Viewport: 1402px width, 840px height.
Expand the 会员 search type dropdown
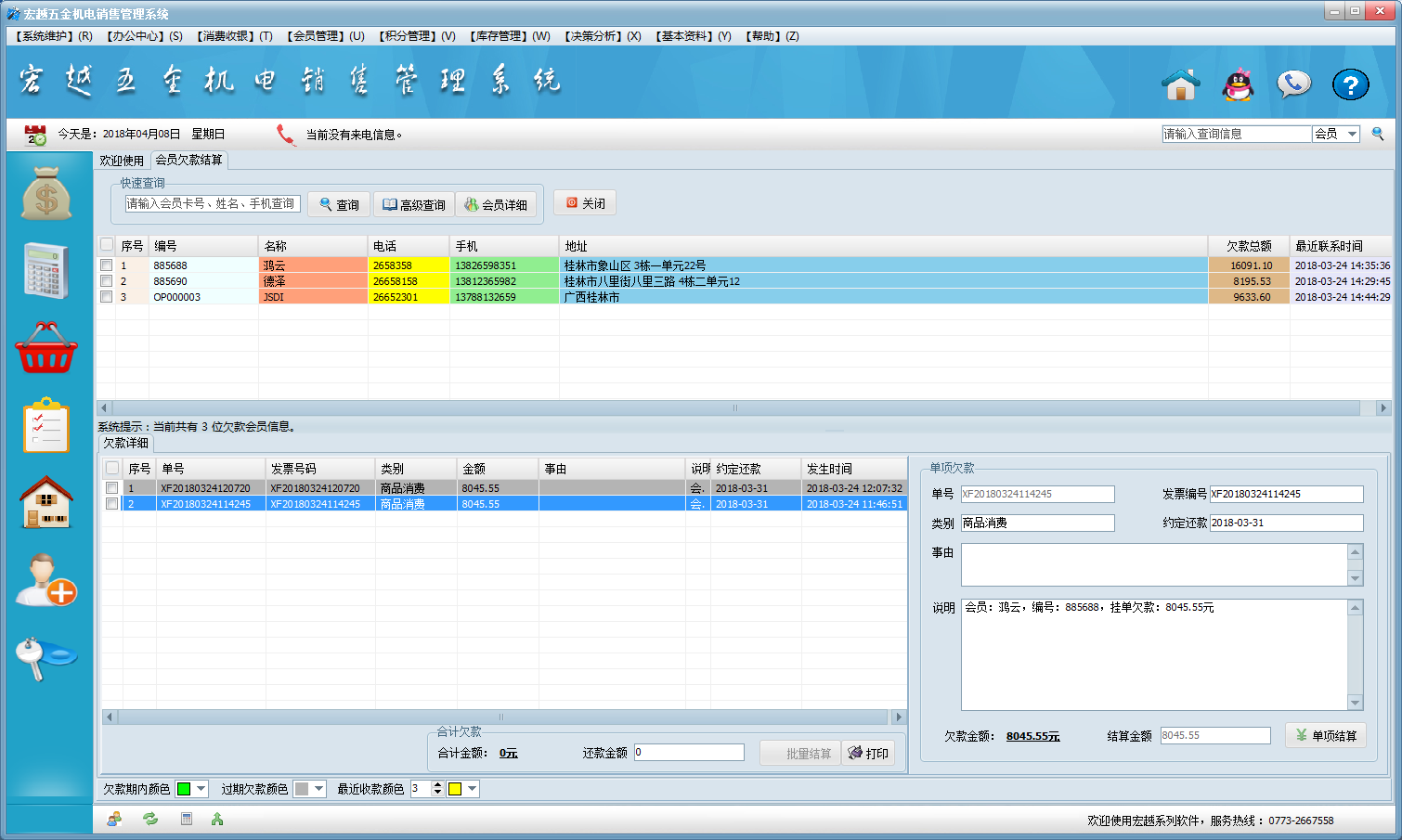coord(1352,134)
